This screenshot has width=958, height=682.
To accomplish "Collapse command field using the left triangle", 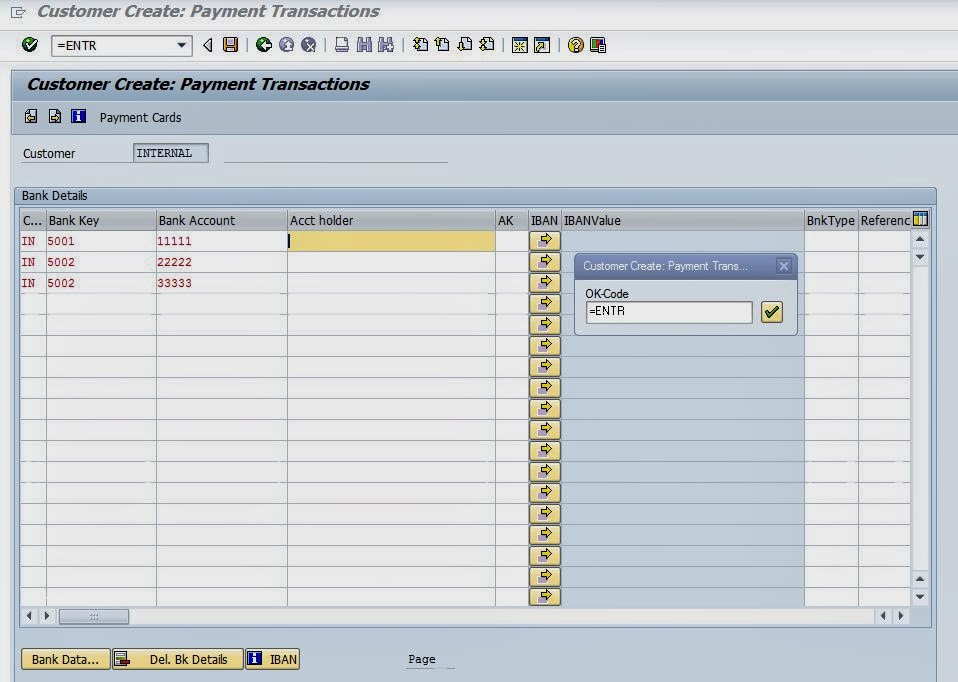I will (208, 45).
